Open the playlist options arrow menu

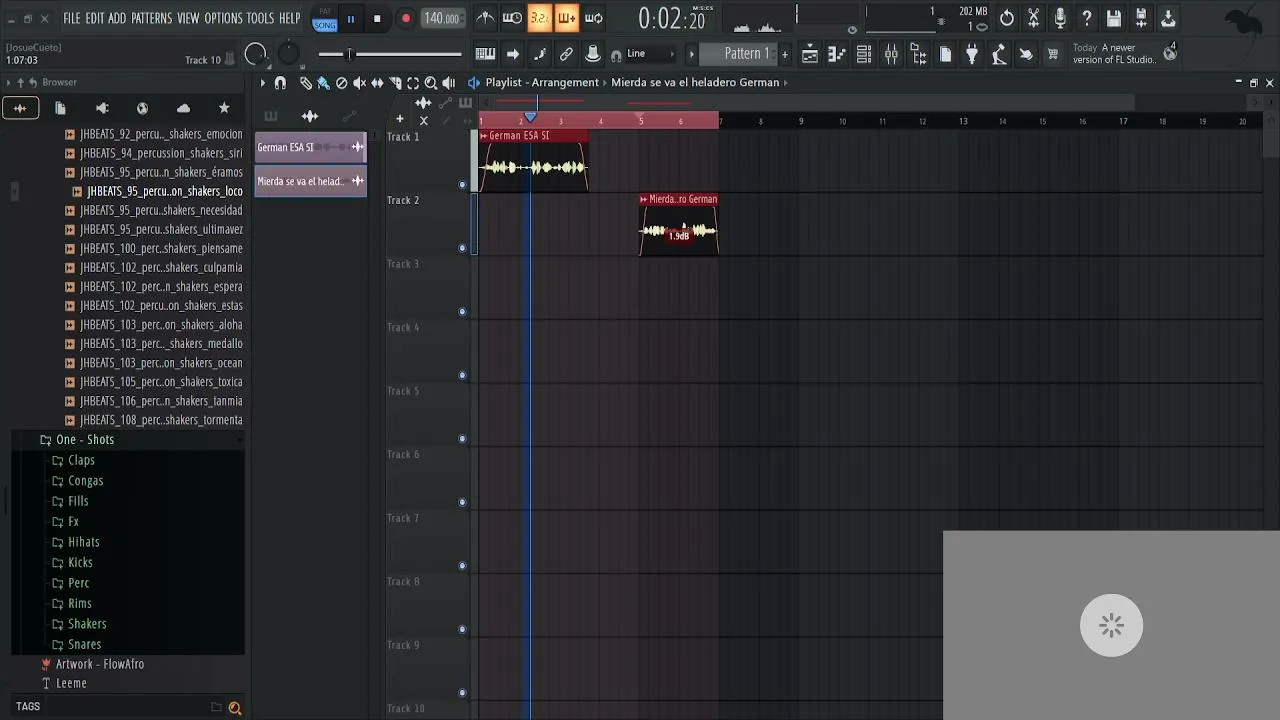click(263, 83)
